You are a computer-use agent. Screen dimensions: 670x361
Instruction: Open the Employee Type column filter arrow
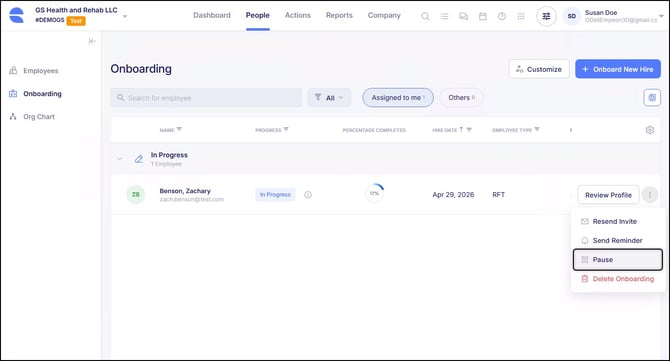point(537,129)
